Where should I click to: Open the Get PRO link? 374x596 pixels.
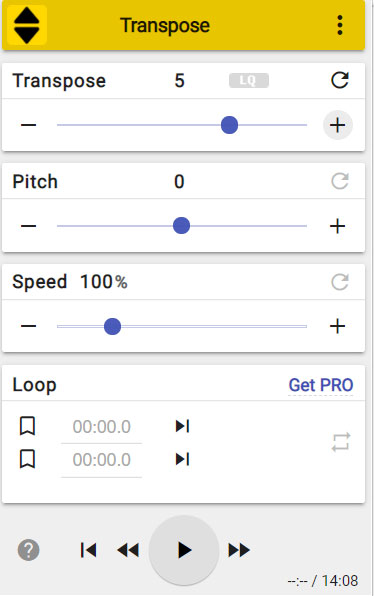tap(321, 385)
